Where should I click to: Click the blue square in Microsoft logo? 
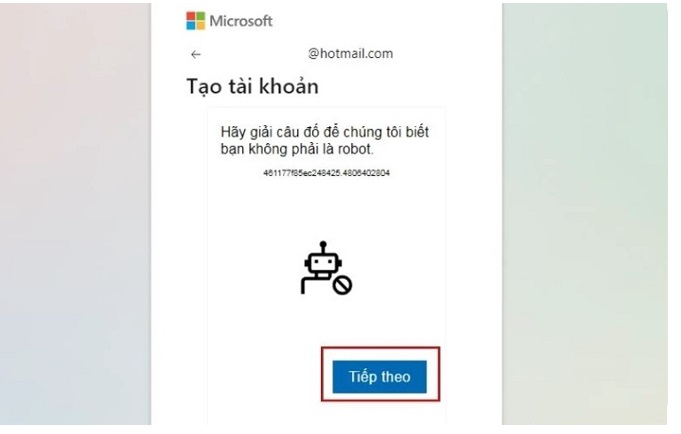pyautogui.click(x=191, y=25)
